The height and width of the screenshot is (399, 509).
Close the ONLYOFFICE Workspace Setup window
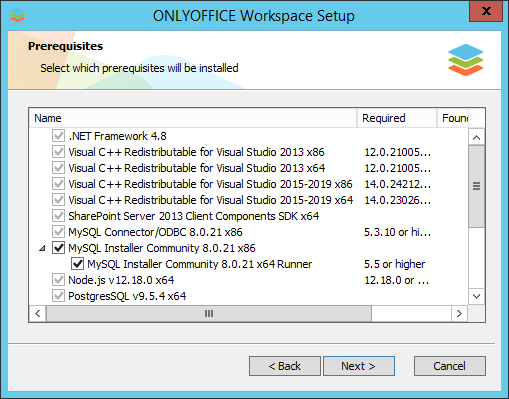coord(486,12)
